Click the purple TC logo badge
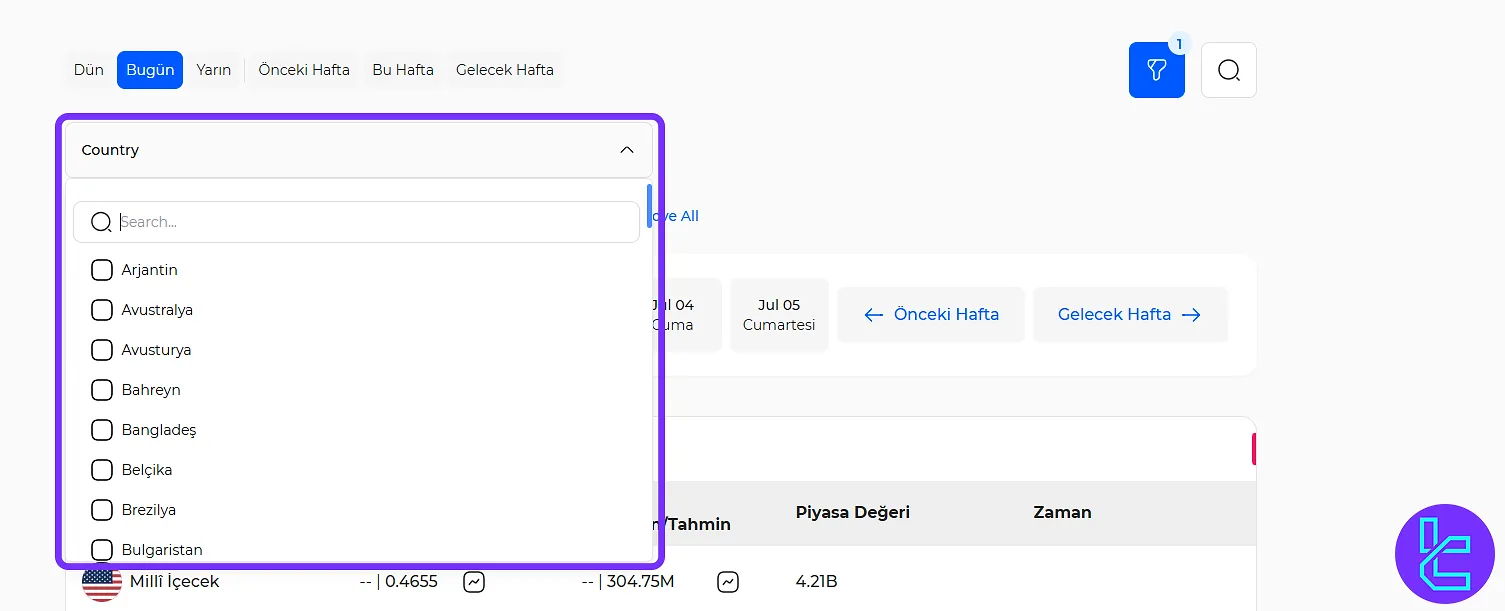This screenshot has width=1505, height=611. click(x=1444, y=554)
